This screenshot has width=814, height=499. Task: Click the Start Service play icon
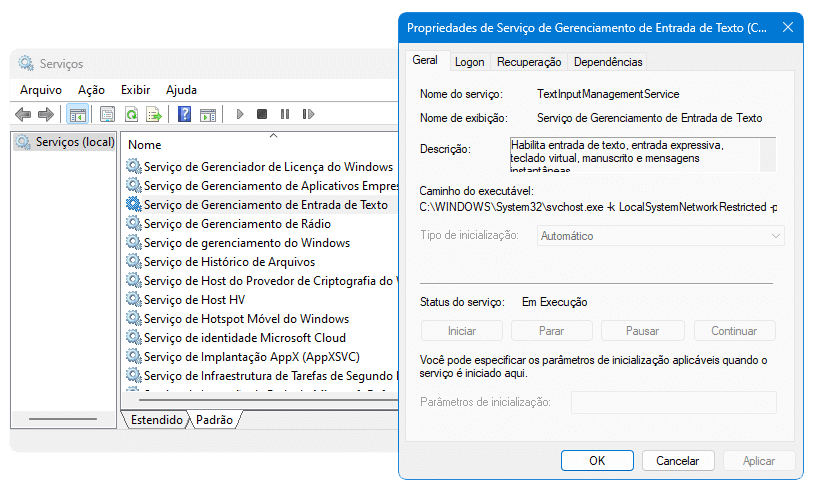point(240,114)
